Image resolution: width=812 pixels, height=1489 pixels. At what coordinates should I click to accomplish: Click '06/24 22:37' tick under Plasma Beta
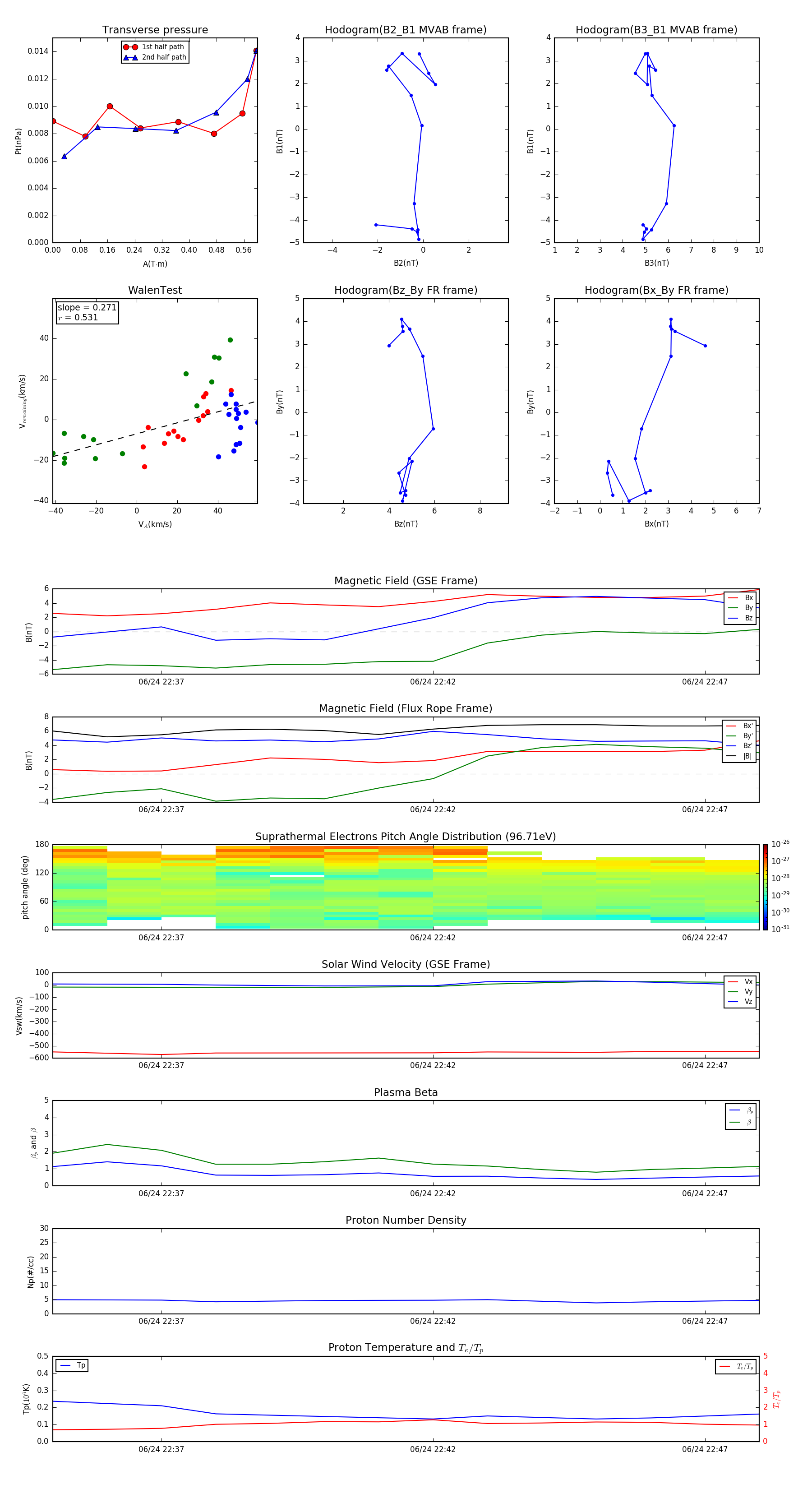[161, 1193]
